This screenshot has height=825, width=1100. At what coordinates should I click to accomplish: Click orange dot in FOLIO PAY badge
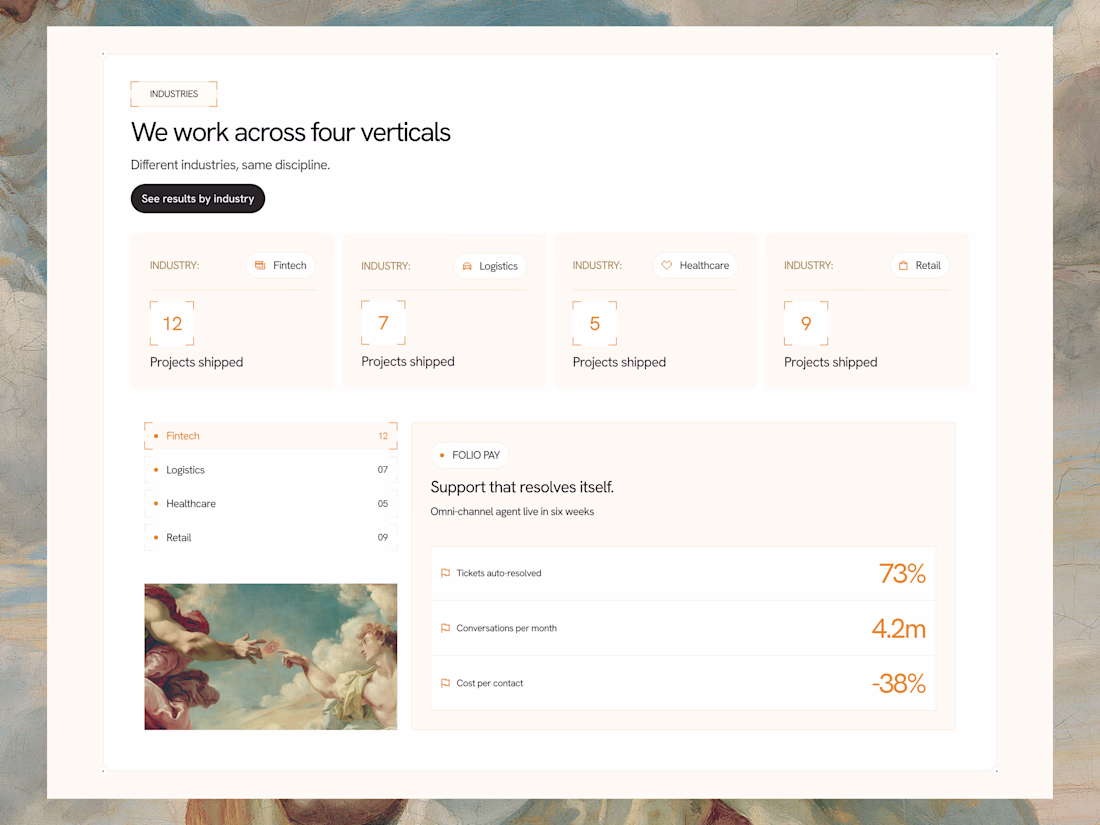click(441, 455)
